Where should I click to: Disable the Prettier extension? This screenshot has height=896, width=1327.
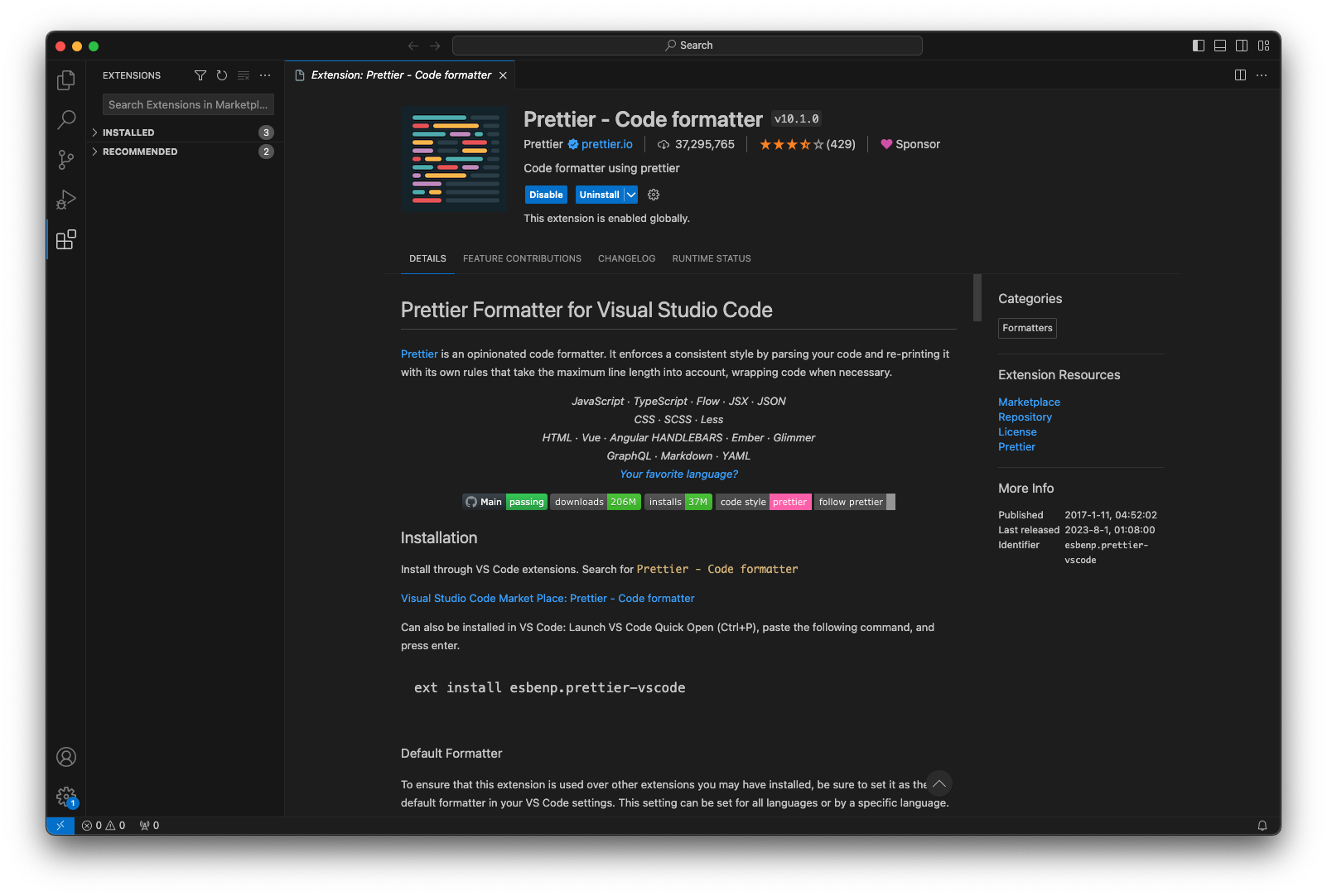click(546, 195)
